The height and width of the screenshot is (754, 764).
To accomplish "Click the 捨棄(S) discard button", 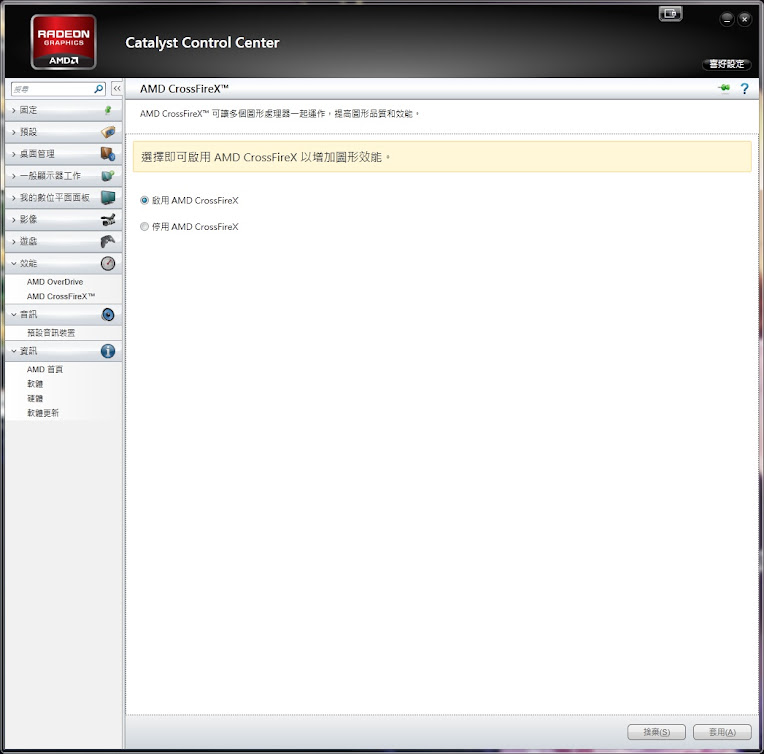I will 656,732.
